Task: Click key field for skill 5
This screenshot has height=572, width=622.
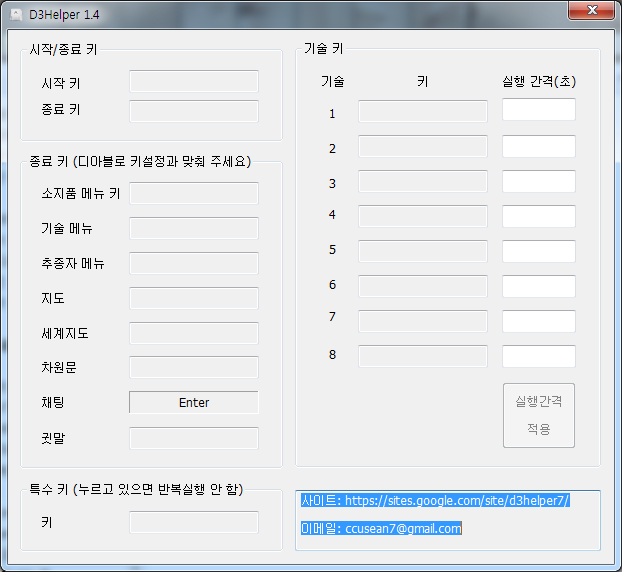Action: [x=423, y=251]
